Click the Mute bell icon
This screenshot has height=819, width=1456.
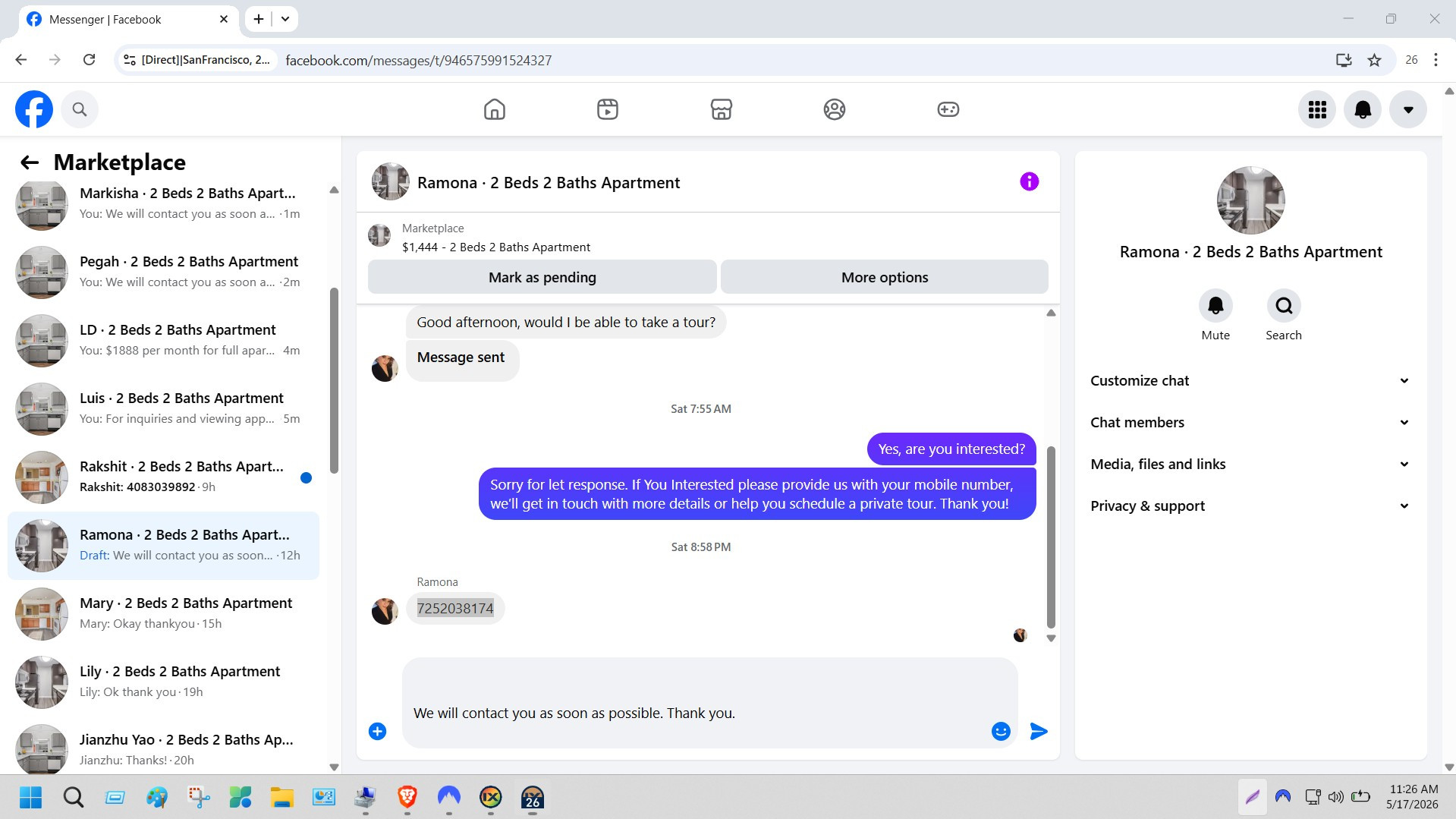pos(1215,306)
